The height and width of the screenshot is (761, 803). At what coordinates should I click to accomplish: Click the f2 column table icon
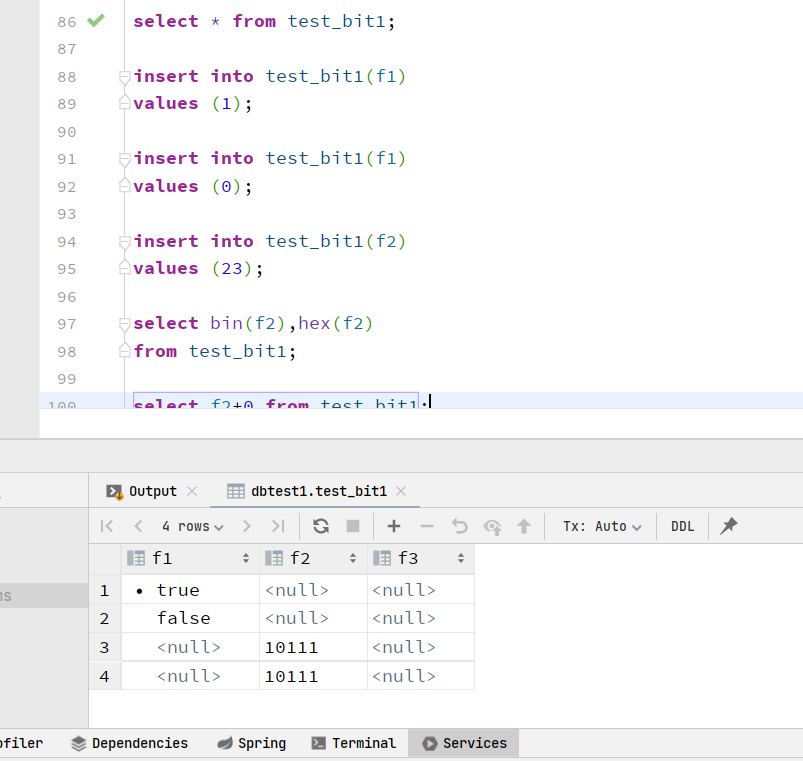(x=274, y=558)
